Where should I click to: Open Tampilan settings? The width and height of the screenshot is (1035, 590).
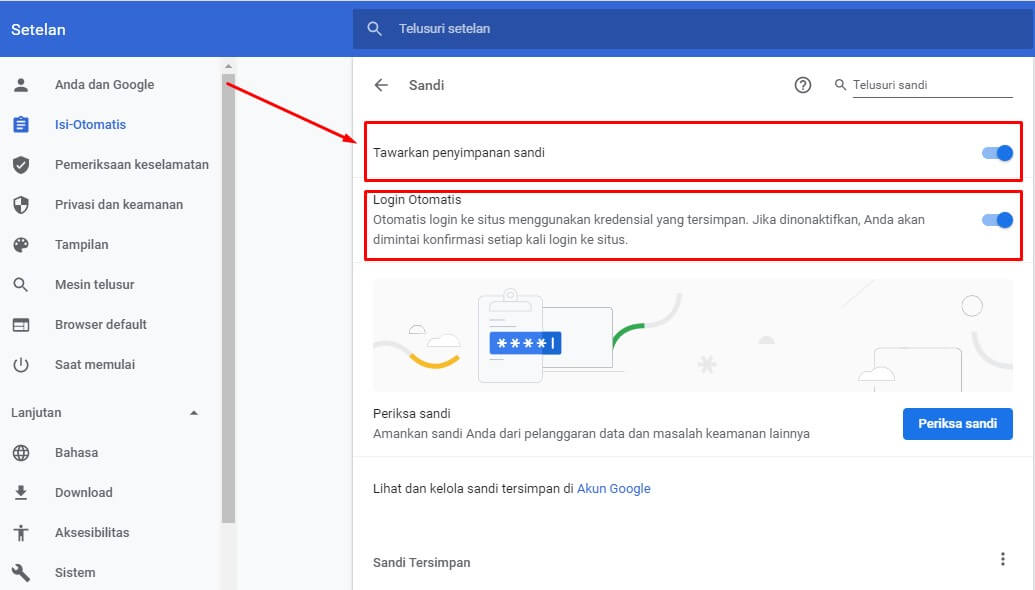(x=81, y=245)
